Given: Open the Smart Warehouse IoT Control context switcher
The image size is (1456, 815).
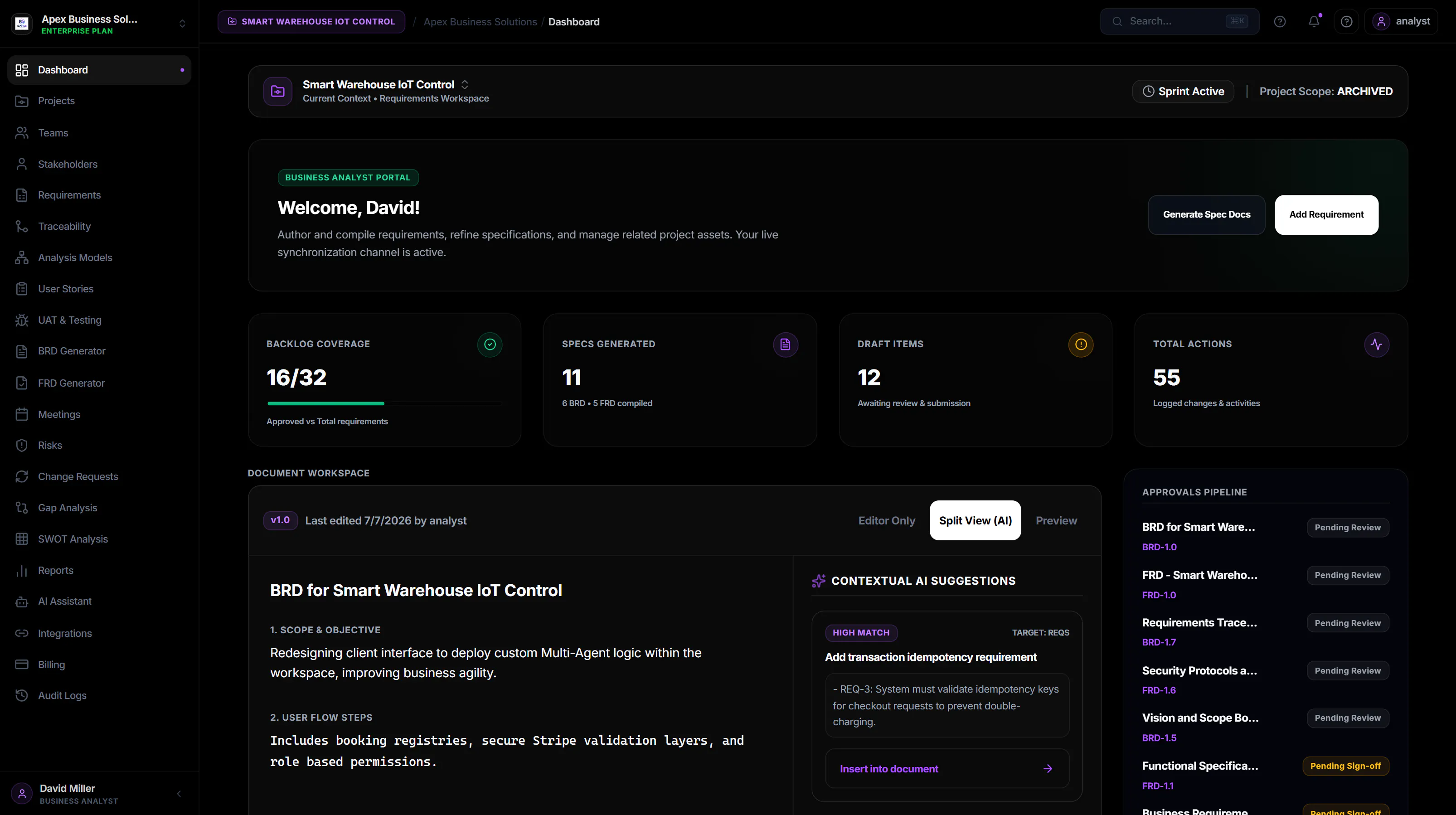Looking at the screenshot, I should [x=465, y=84].
